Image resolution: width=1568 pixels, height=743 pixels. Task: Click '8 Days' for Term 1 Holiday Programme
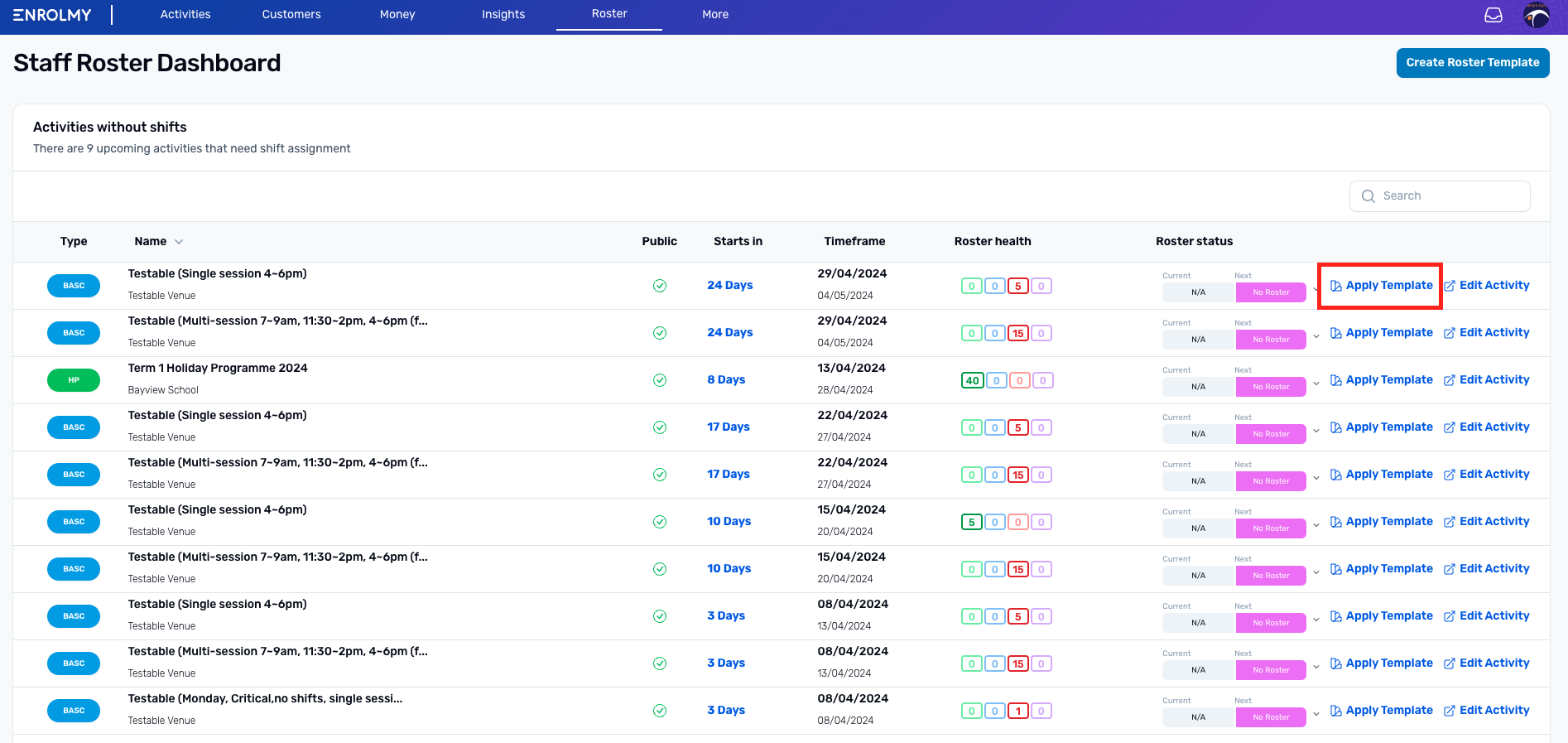(x=726, y=380)
